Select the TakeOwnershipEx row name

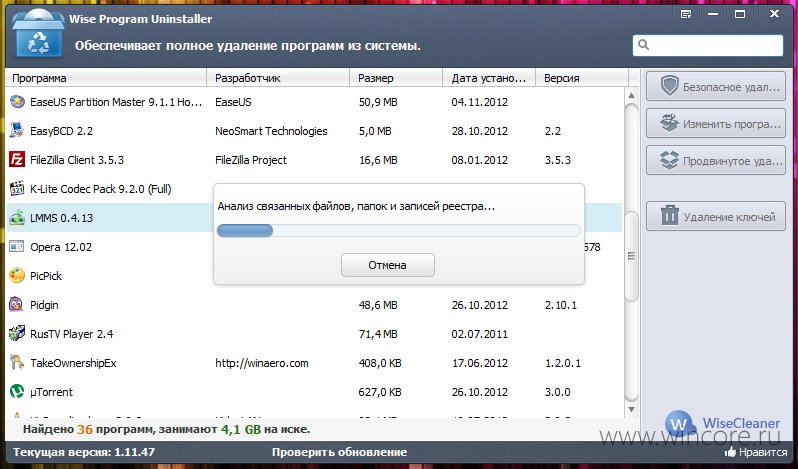tap(73, 363)
